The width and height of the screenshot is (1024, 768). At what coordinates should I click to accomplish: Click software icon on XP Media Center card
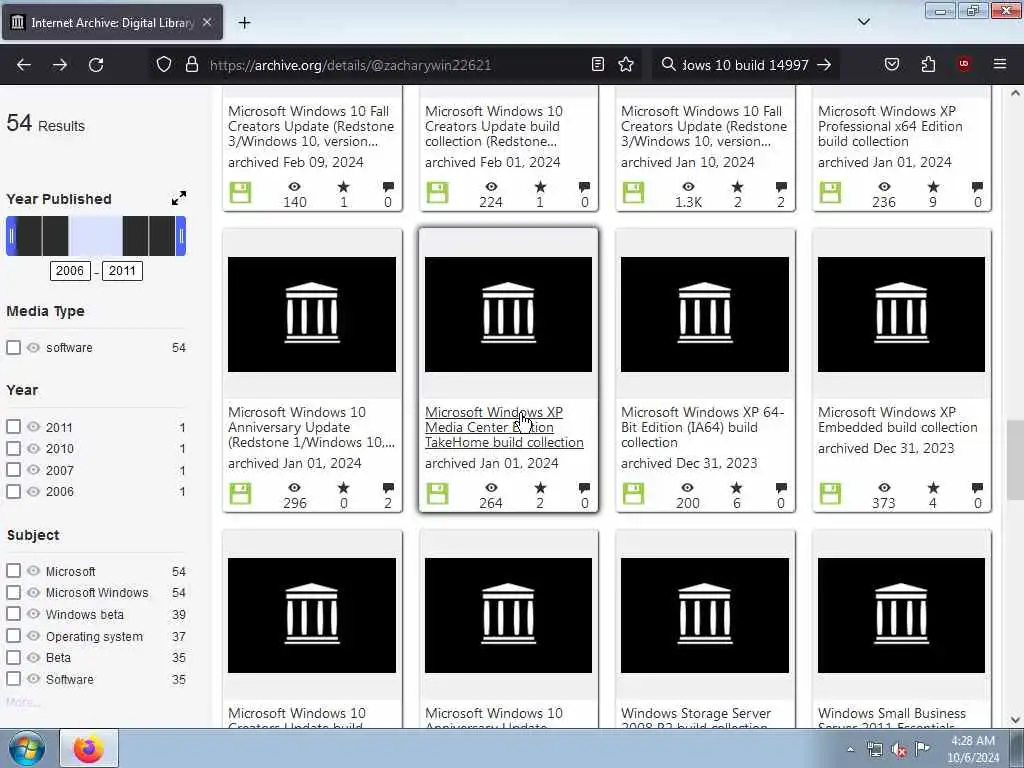437,494
